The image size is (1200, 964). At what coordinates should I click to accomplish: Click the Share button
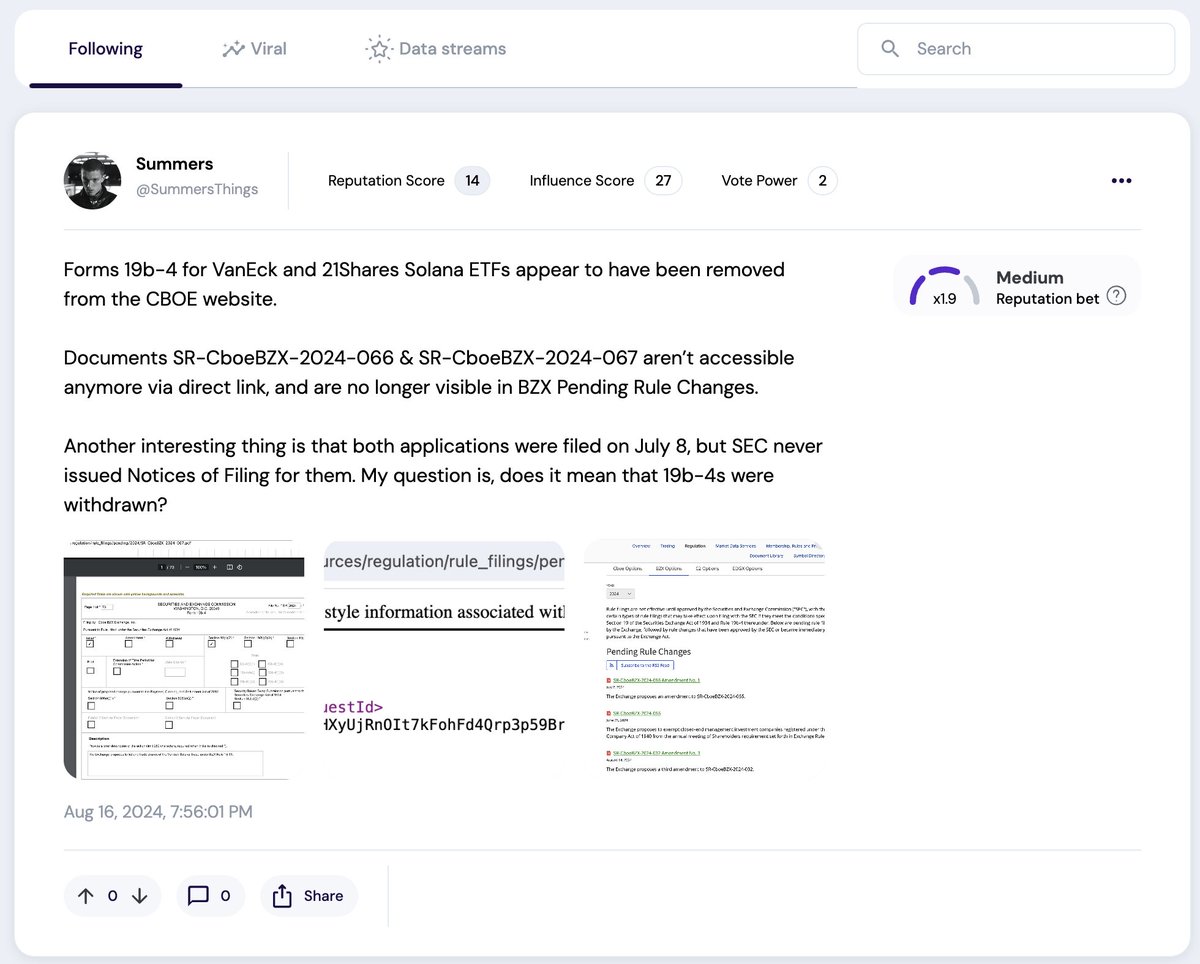[x=309, y=896]
